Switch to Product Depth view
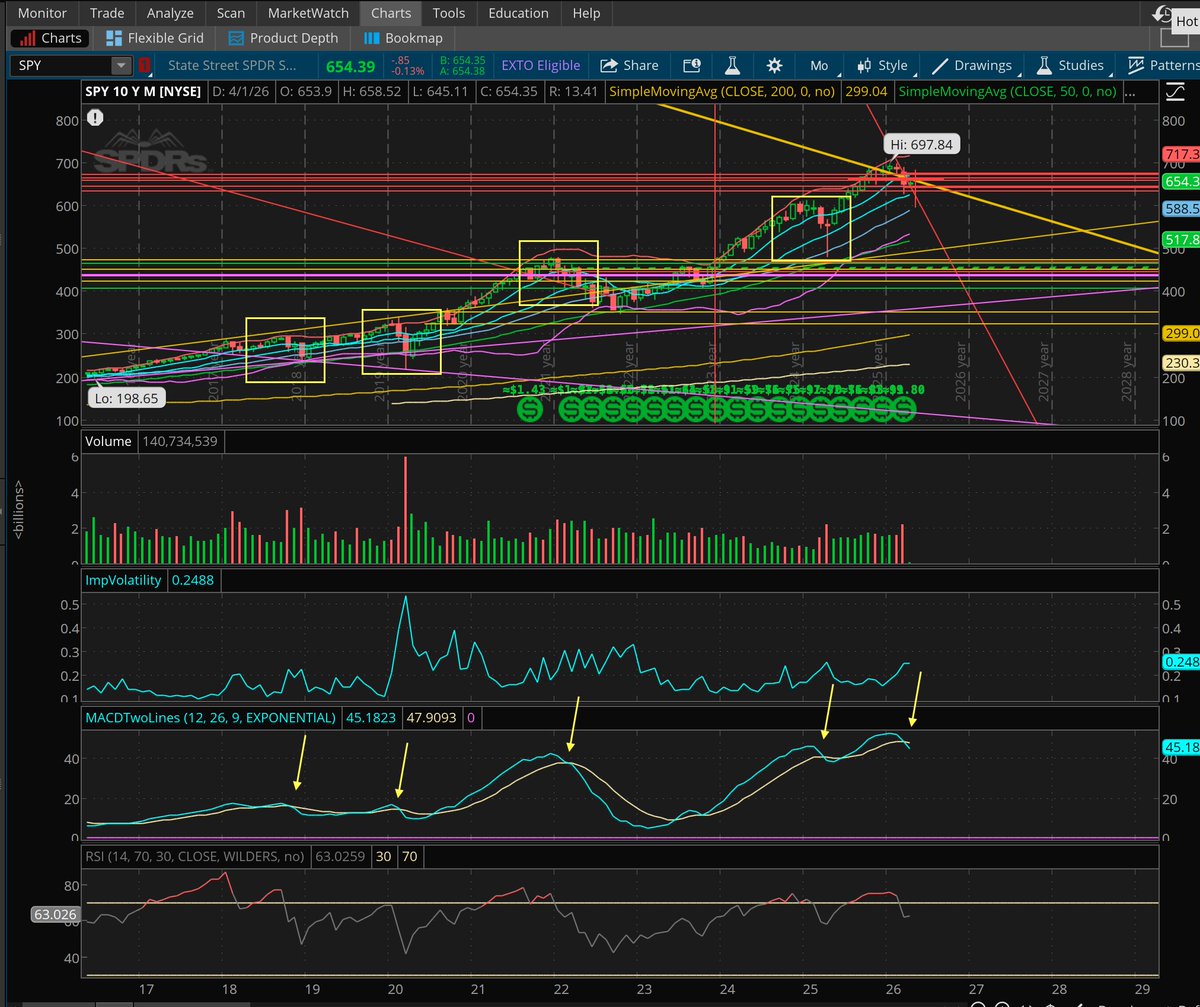1200x1007 pixels. [283, 38]
